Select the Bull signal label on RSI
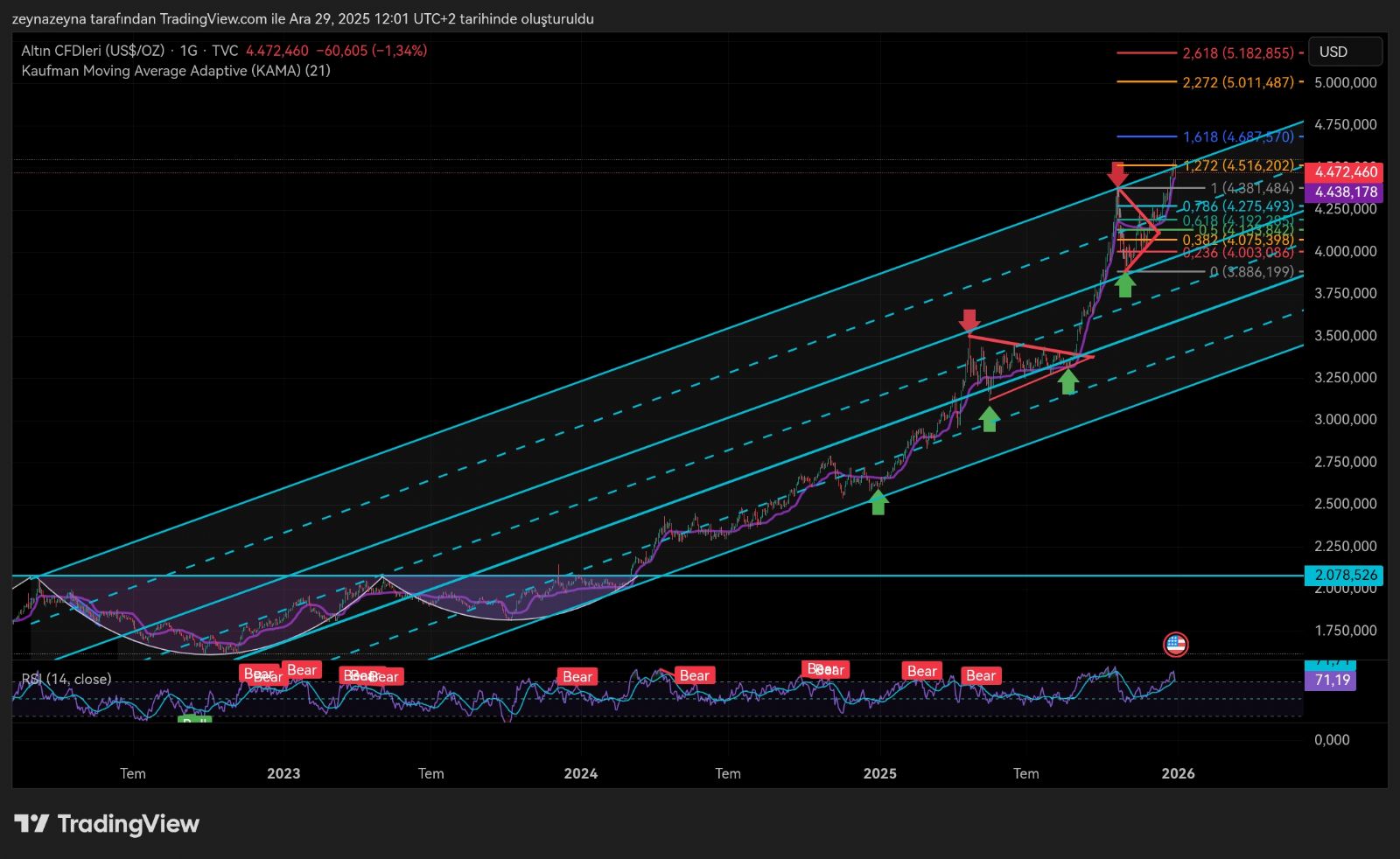Image resolution: width=1400 pixels, height=859 pixels. click(194, 722)
